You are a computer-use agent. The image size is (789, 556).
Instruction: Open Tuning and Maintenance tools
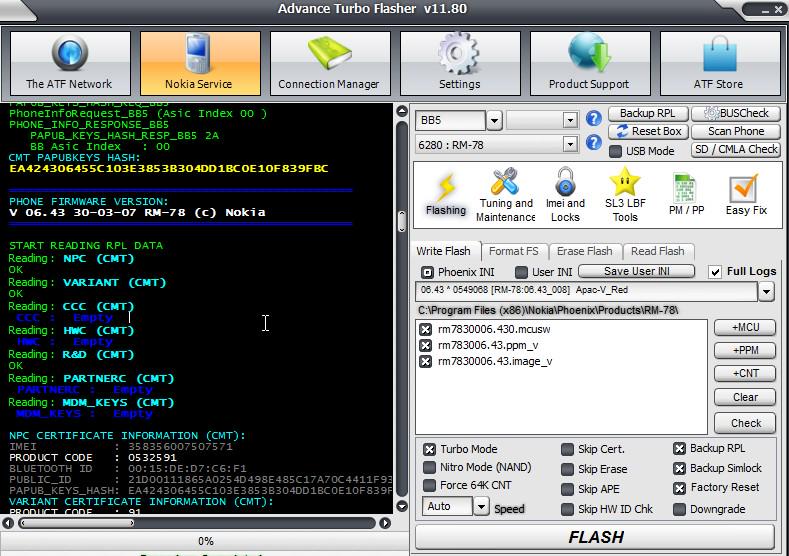(506, 195)
